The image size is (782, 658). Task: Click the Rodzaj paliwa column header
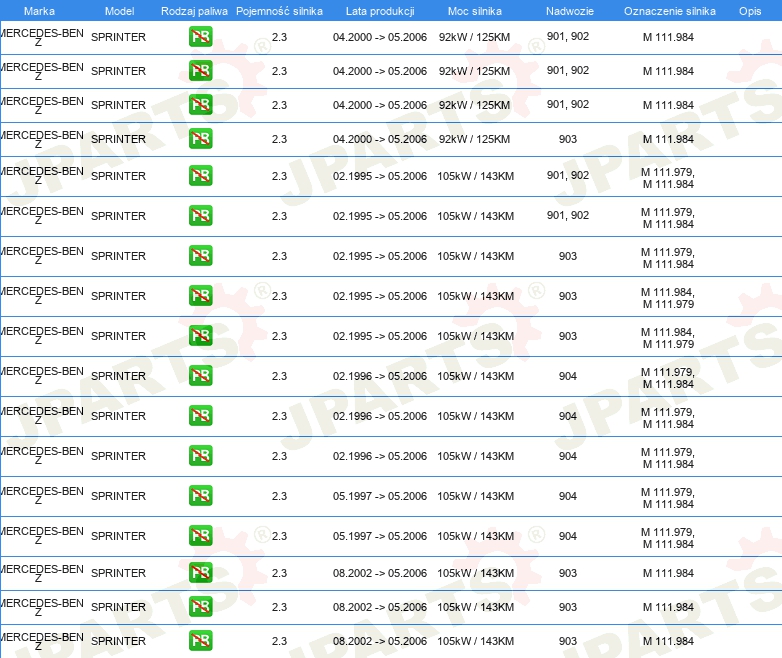pos(194,11)
